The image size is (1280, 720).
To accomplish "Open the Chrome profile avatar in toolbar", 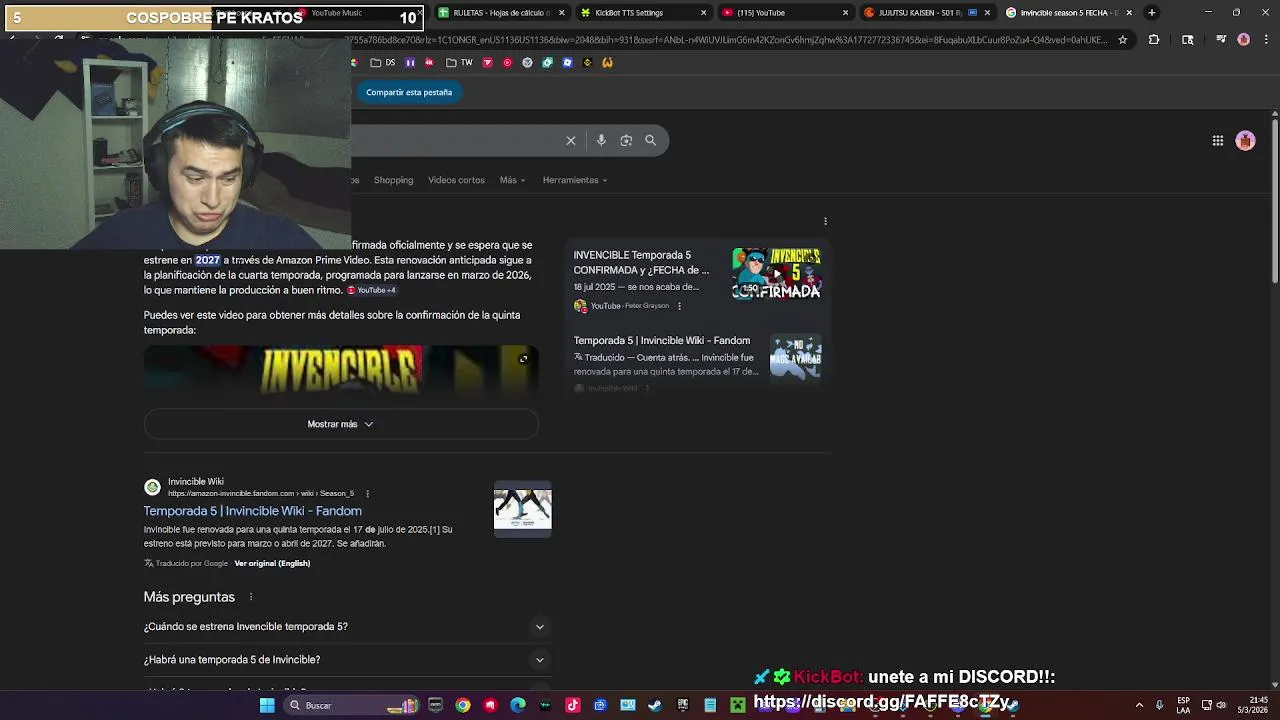I will pyautogui.click(x=1244, y=40).
